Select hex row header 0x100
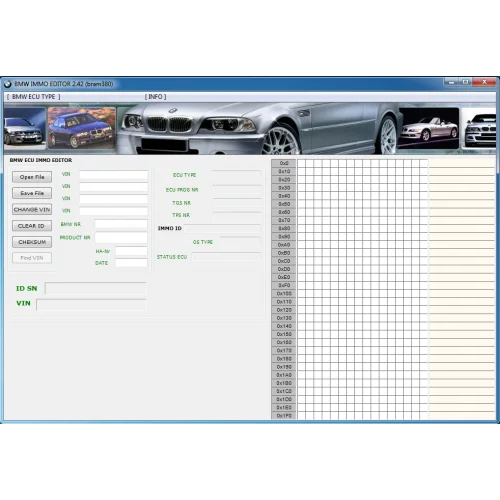This screenshot has width=500, height=500. [x=284, y=293]
